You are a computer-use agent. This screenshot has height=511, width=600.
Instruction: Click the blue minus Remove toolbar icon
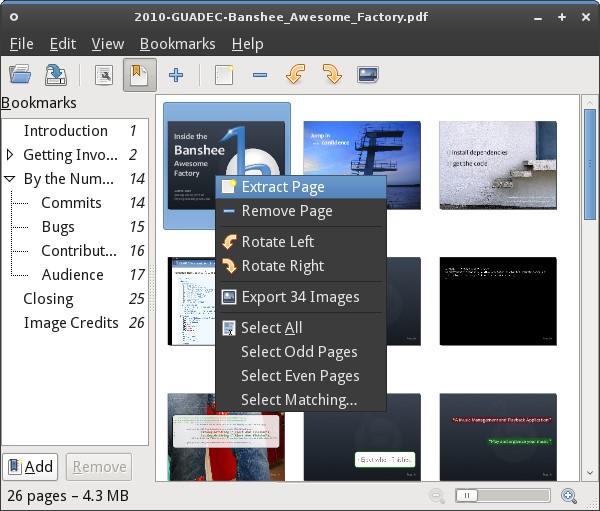[260, 75]
